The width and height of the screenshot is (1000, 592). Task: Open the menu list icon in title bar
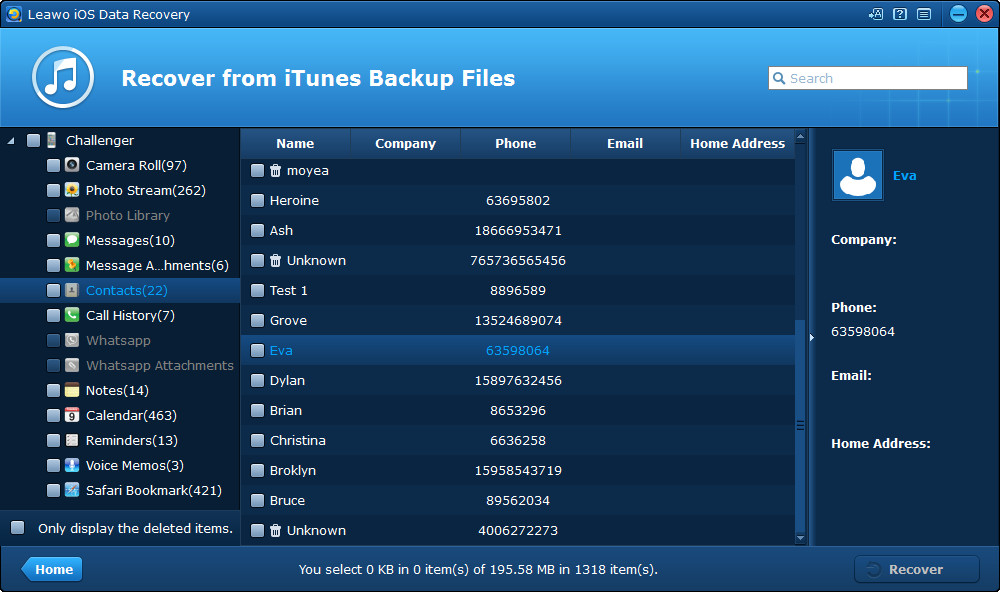point(924,14)
